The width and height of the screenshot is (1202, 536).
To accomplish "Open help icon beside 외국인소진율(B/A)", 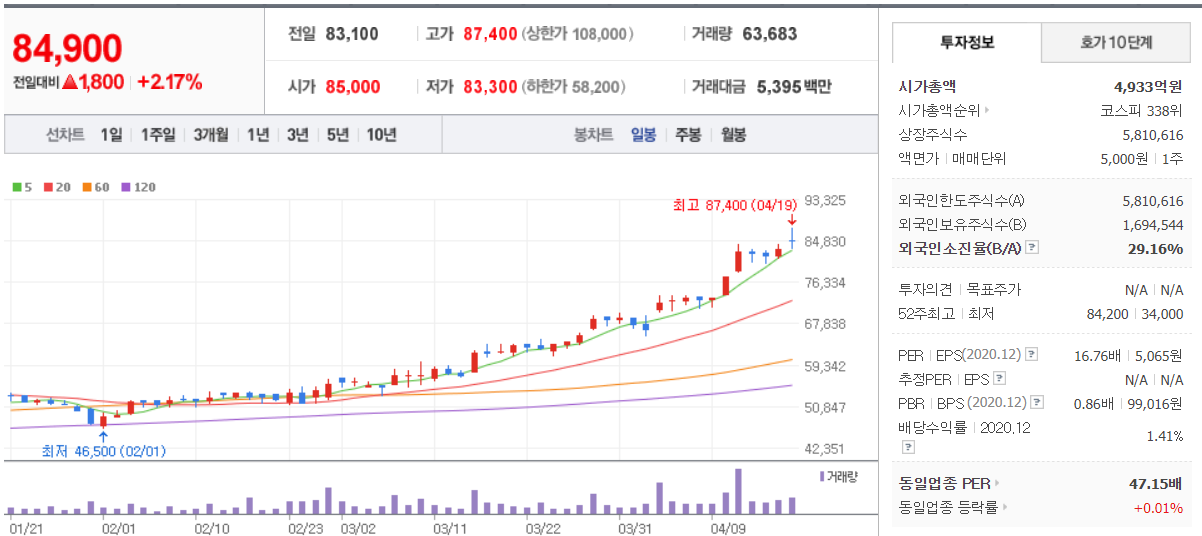I will [x=1032, y=248].
